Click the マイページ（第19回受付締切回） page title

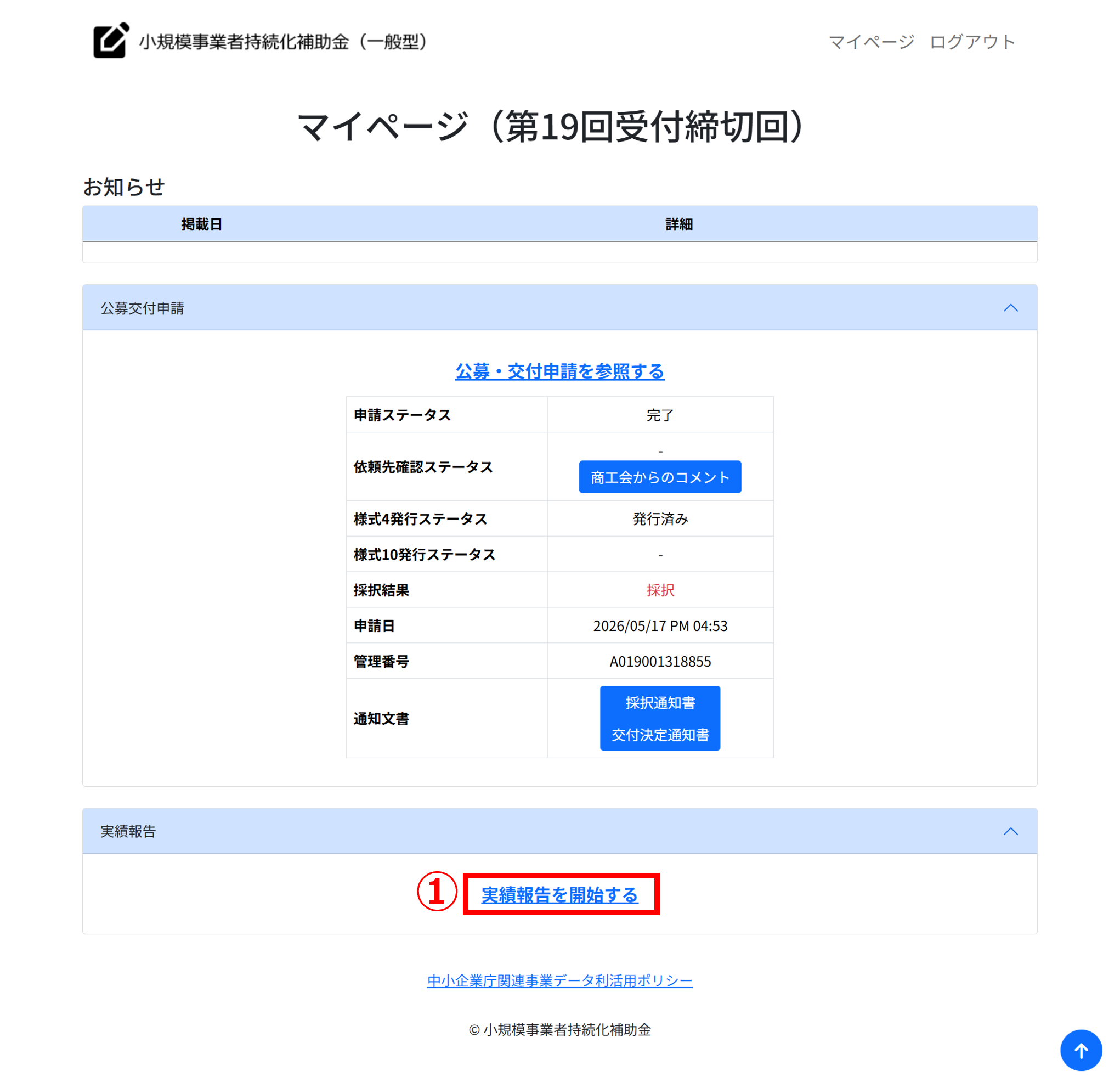pyautogui.click(x=552, y=126)
